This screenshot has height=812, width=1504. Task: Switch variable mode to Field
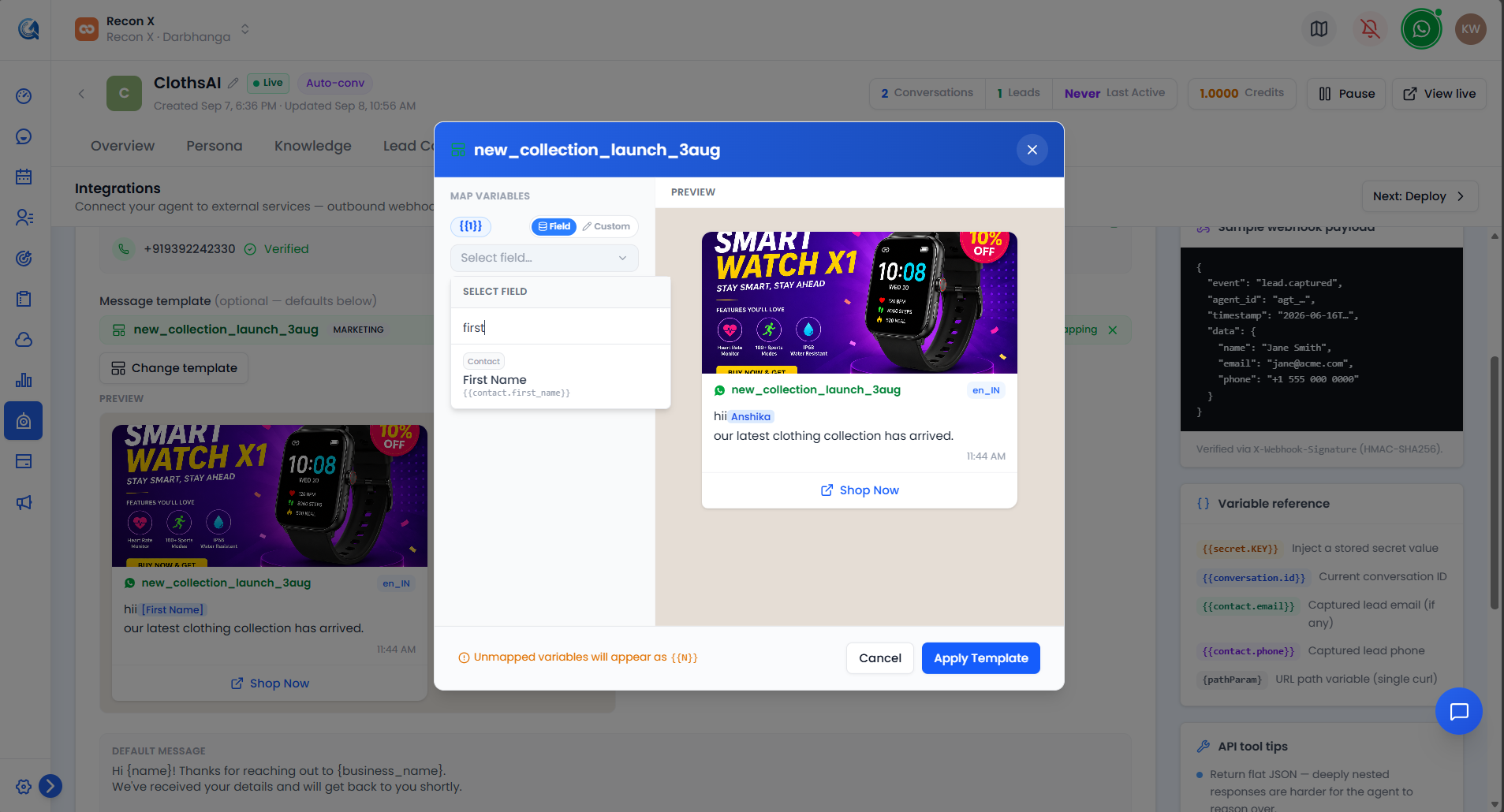click(x=554, y=226)
